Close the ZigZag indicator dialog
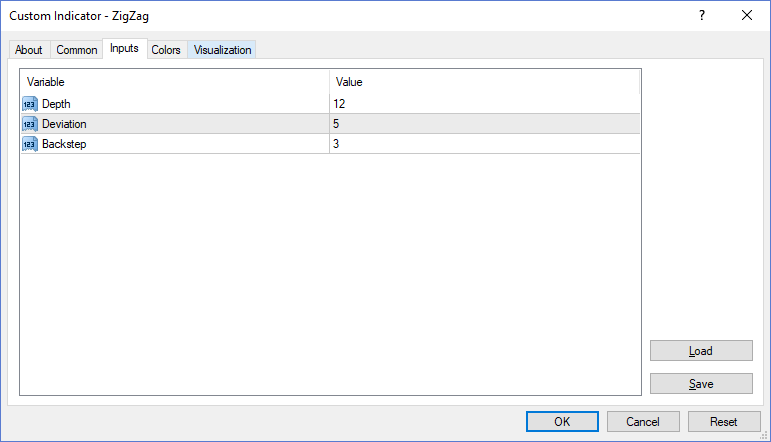The width and height of the screenshot is (771, 442). (x=746, y=15)
